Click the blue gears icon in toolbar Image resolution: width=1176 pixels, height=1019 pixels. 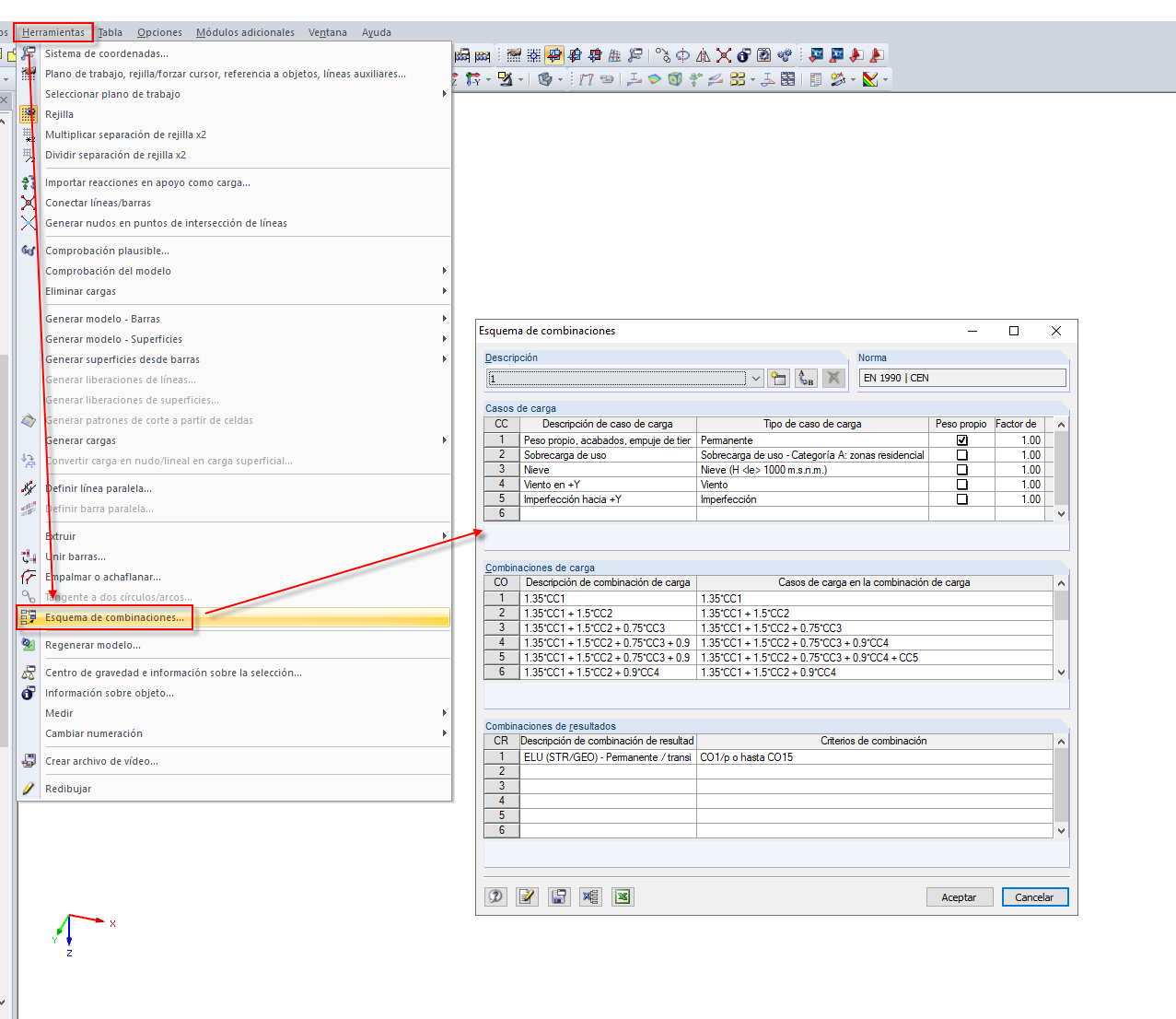(x=785, y=55)
